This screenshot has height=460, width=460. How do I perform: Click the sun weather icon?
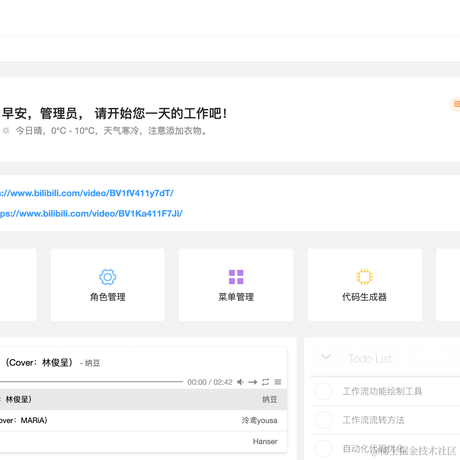pyautogui.click(x=6, y=131)
